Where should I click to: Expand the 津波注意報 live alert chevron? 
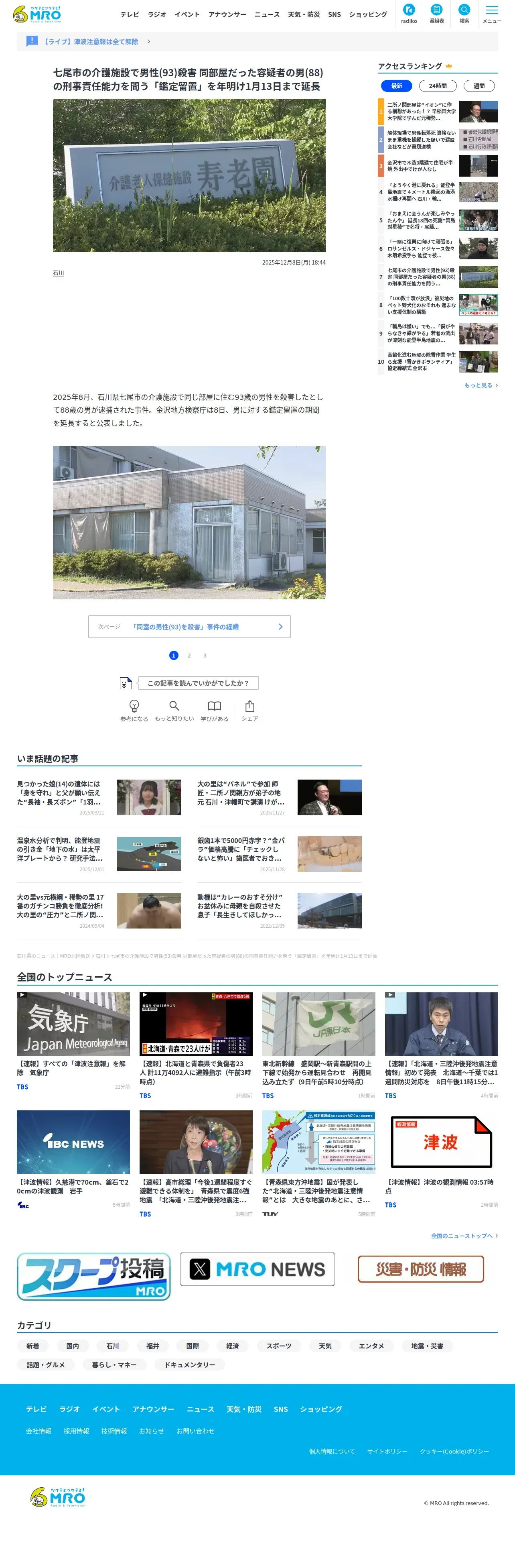pyautogui.click(x=148, y=41)
